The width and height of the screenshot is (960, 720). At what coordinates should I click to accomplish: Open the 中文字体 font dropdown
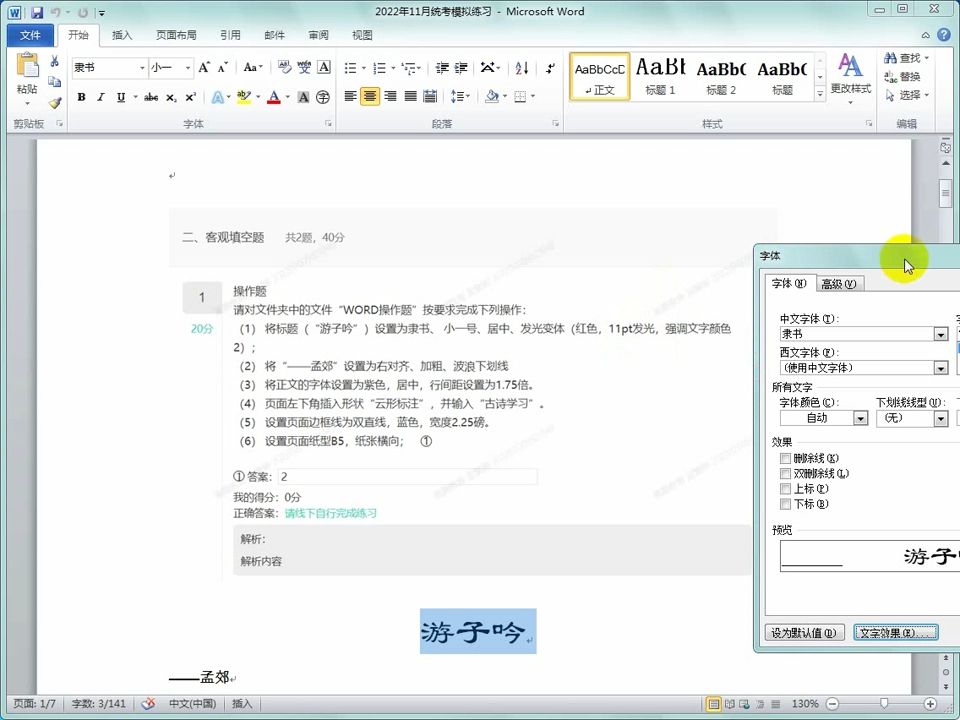940,334
